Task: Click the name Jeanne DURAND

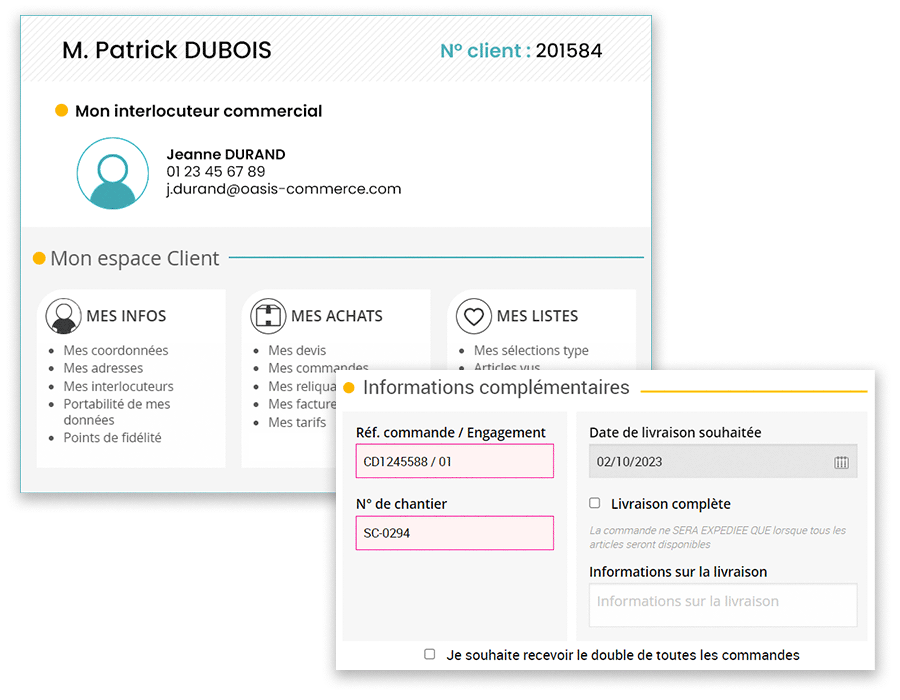Action: [x=226, y=154]
